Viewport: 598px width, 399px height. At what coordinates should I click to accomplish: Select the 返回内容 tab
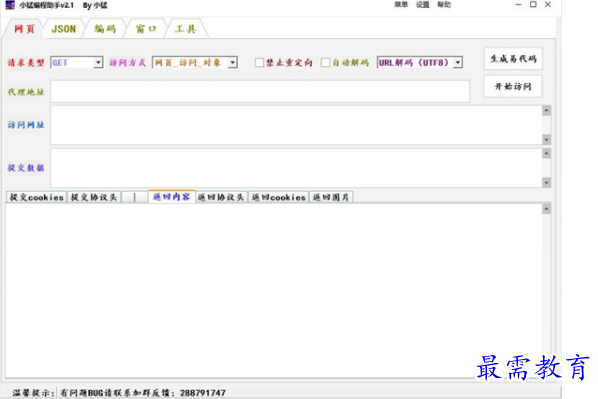[x=172, y=196]
